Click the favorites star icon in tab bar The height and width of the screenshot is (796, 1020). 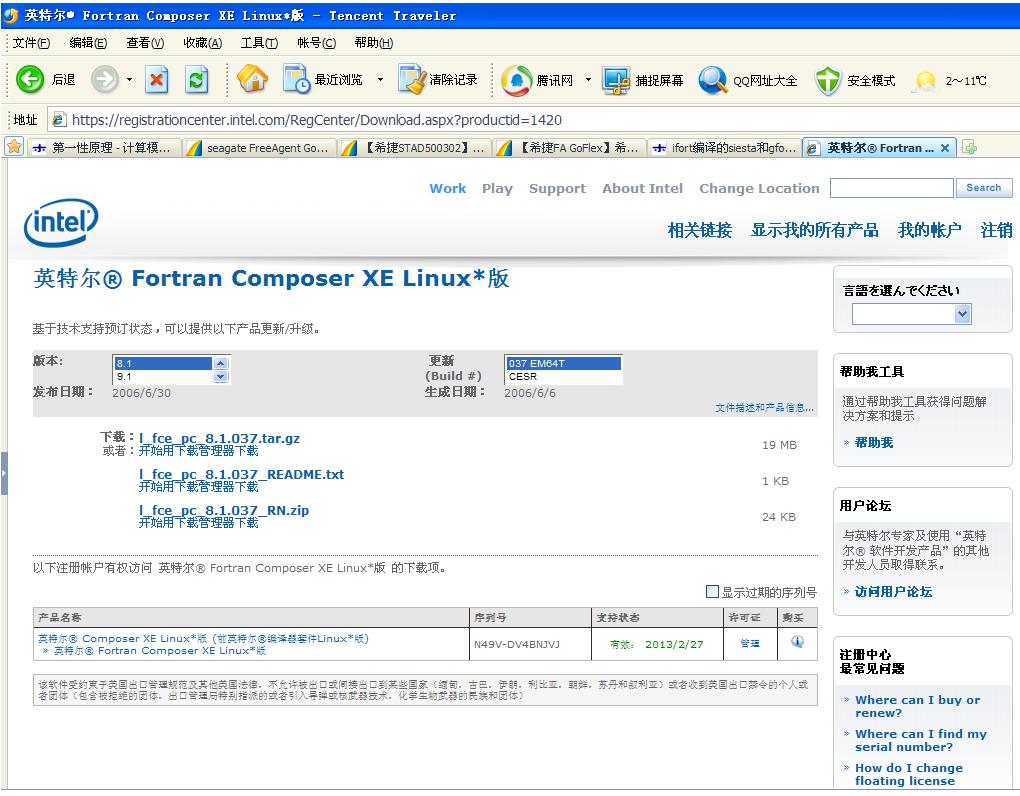pyautogui.click(x=14, y=147)
